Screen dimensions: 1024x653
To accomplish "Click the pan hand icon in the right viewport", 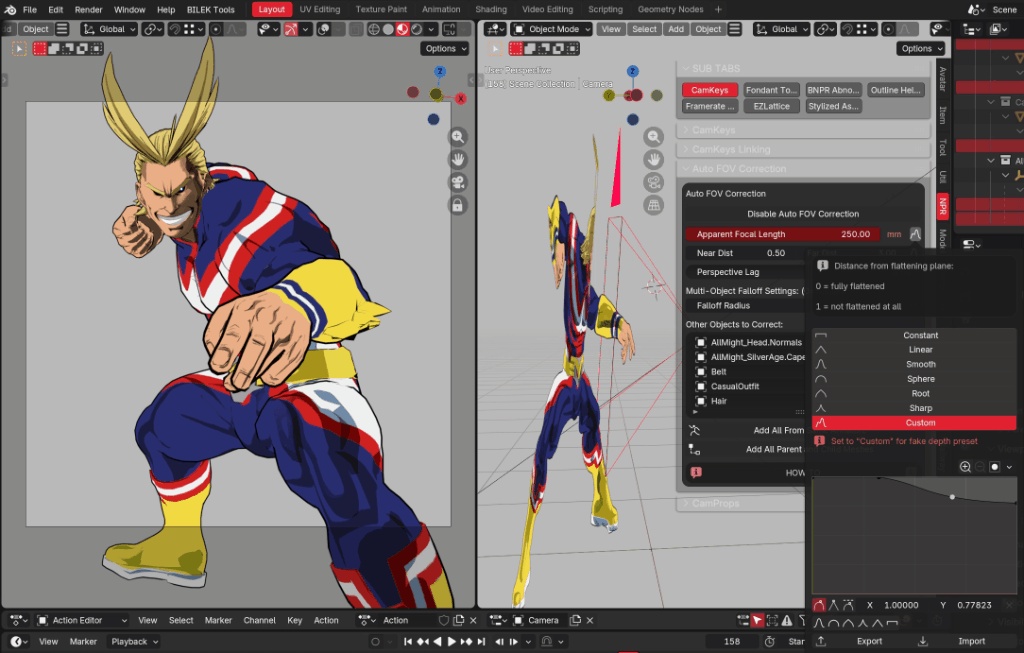I will [x=653, y=160].
